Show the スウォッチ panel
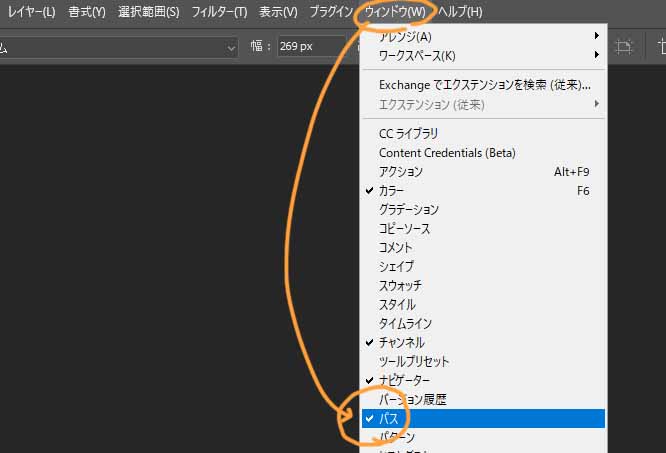666x453 pixels. (400, 285)
